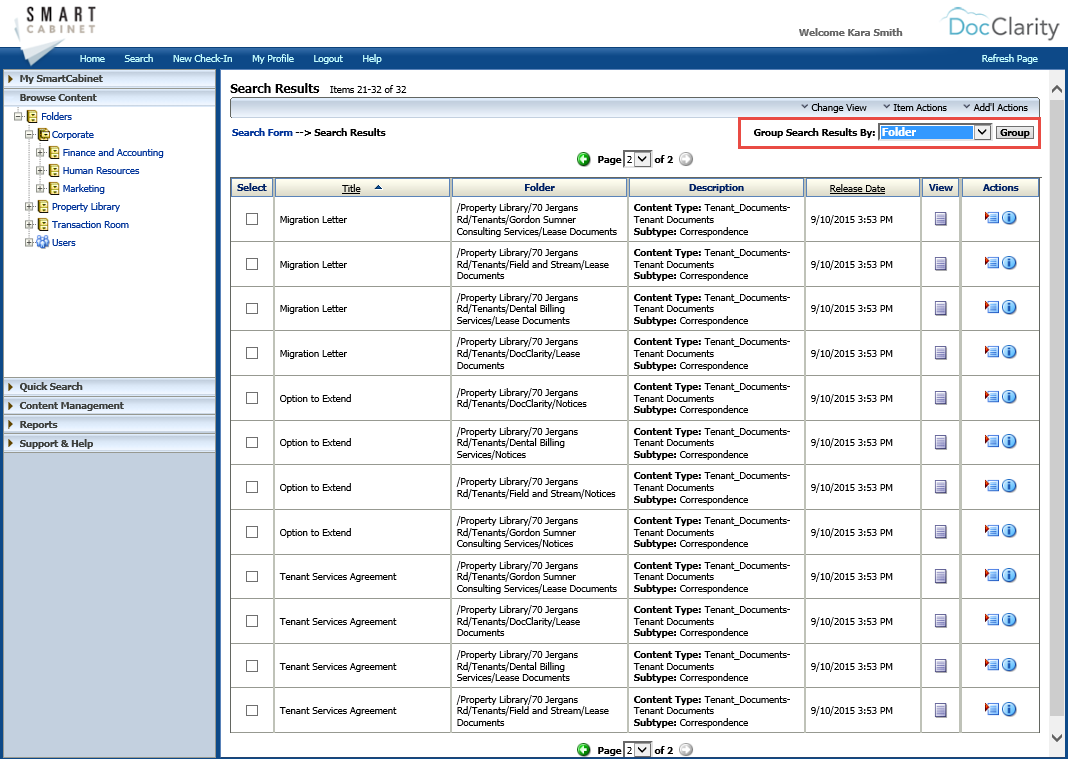1068x759 pixels.
Task: Check the Select checkbox for Migration Letter
Action: click(251, 219)
